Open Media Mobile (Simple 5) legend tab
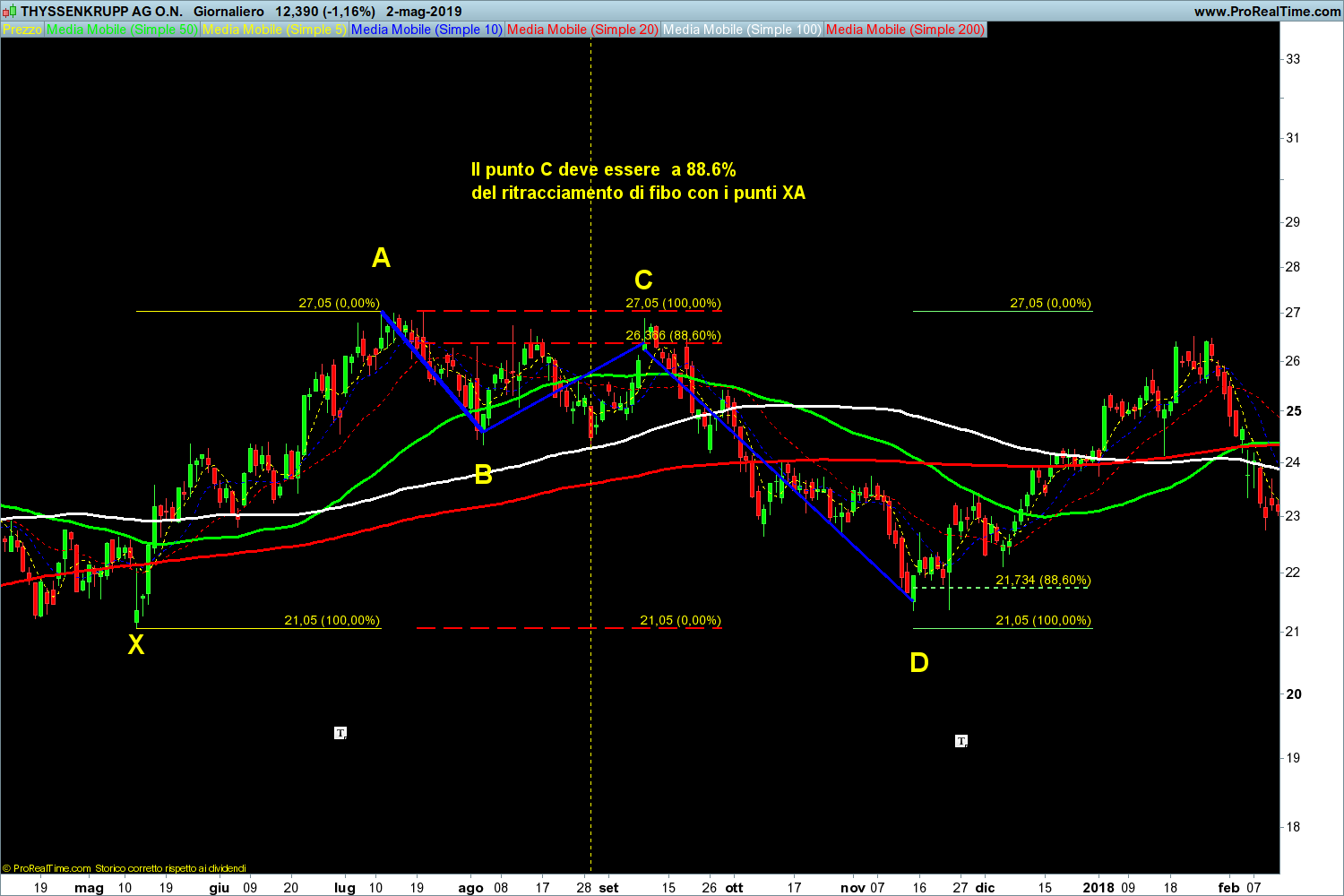Viewport: 1344px width, 896px height. tap(275, 30)
